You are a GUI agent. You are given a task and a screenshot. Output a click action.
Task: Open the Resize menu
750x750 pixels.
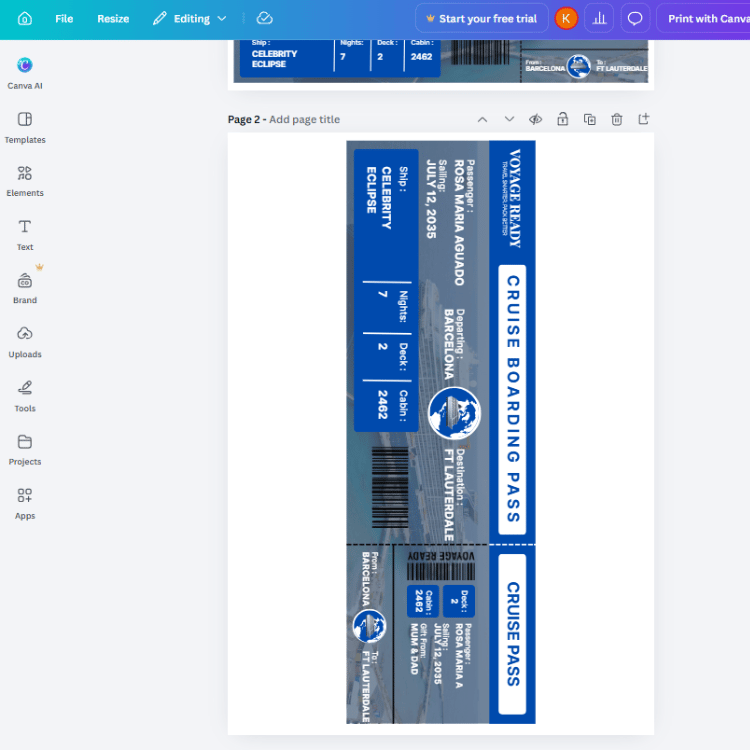click(x=113, y=19)
